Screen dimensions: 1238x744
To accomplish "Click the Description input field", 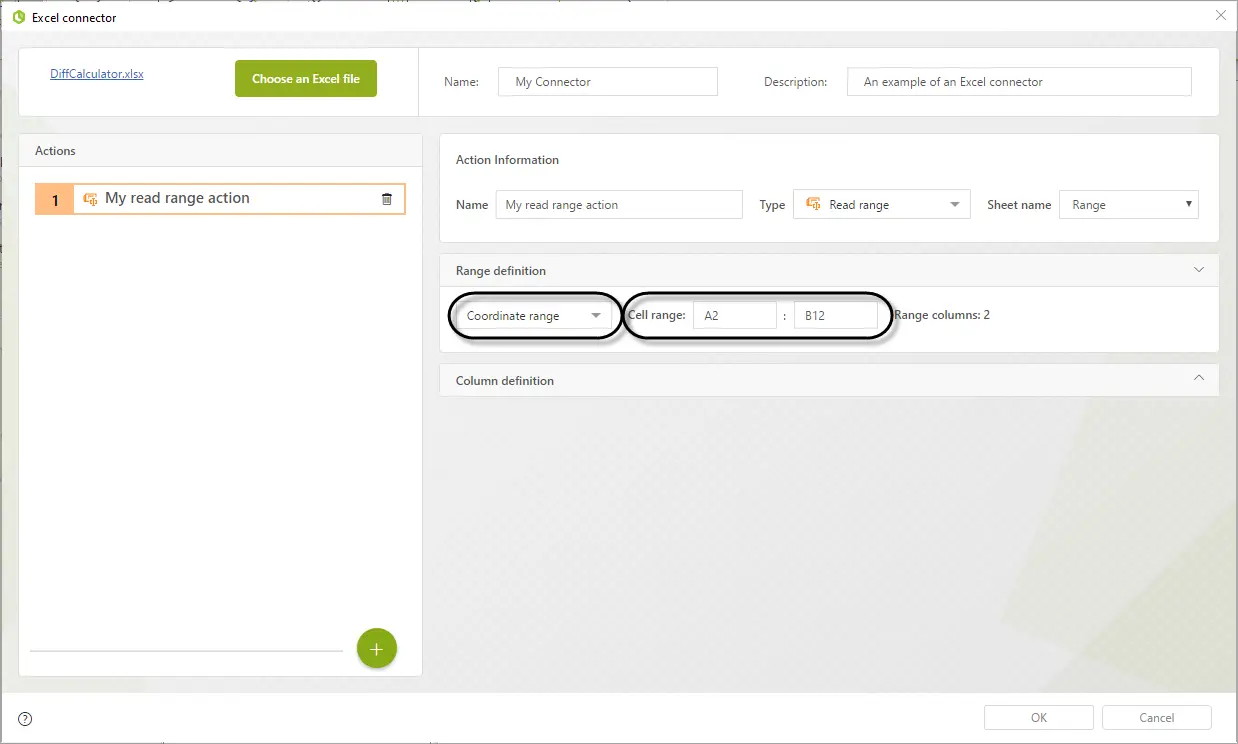I will point(1019,82).
